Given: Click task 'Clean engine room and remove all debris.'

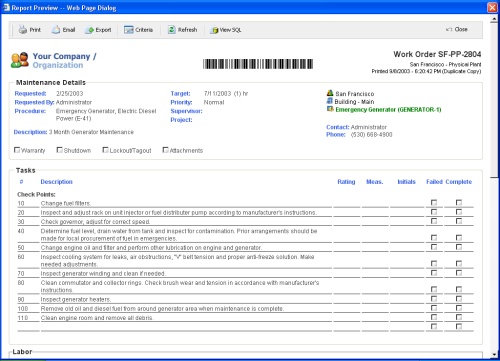Looking at the screenshot, I should 97,318.
